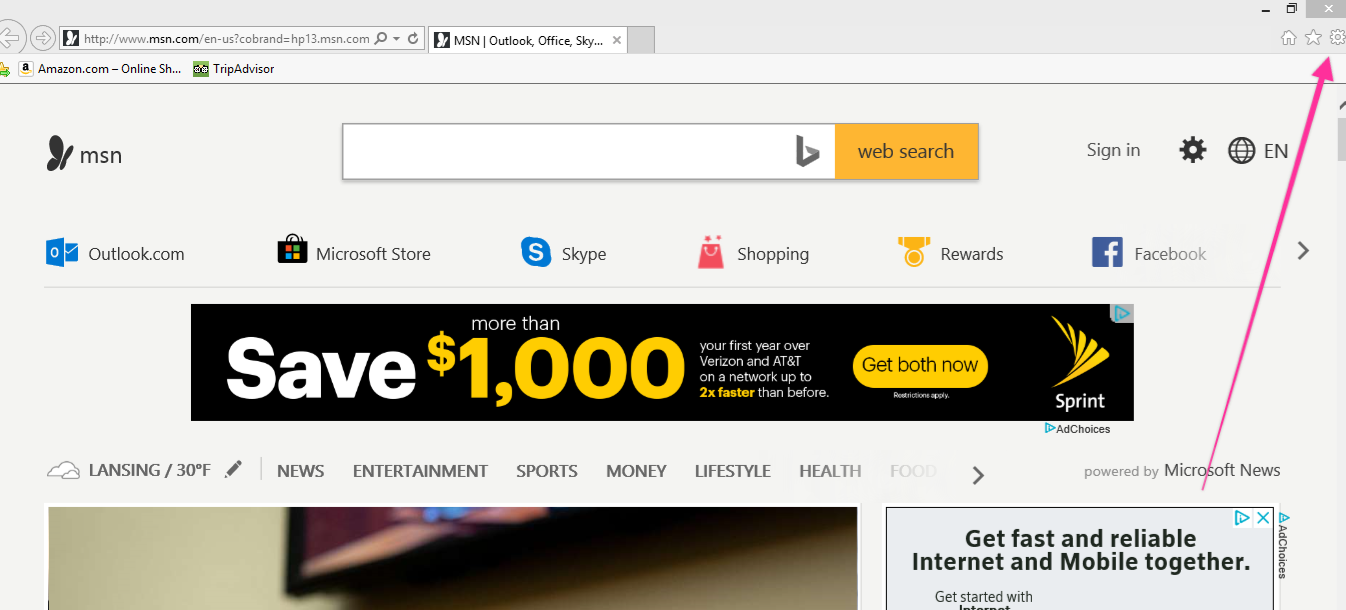Select the SPORTS category tab
This screenshot has width=1346, height=610.
tap(547, 471)
